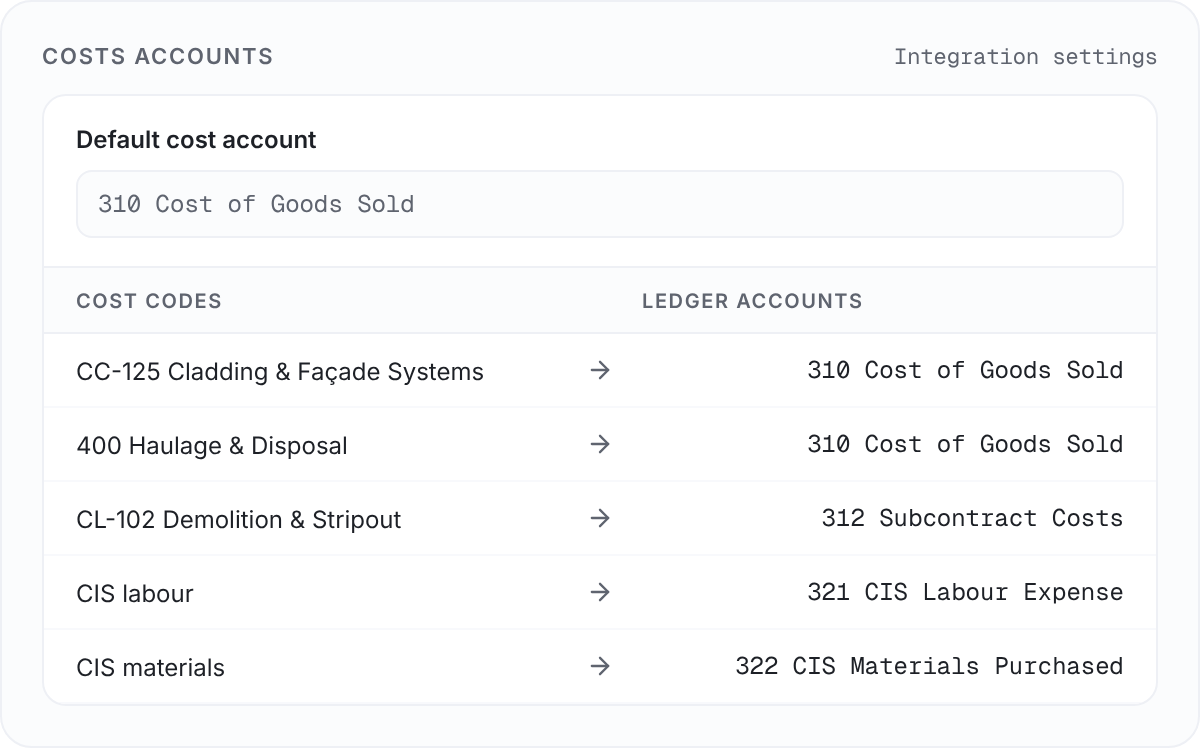Click the ledger account for Cladding & Façade Systems
This screenshot has width=1200, height=748.
(x=965, y=370)
